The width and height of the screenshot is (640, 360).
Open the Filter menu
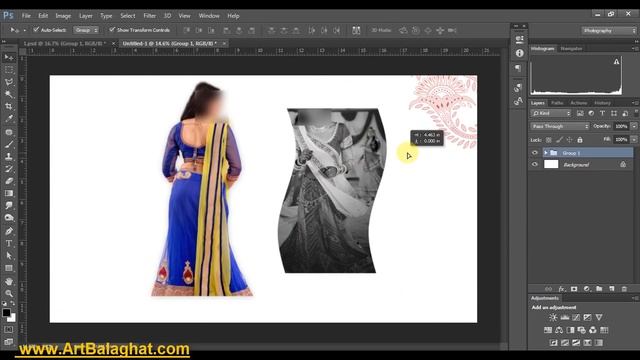coord(149,16)
